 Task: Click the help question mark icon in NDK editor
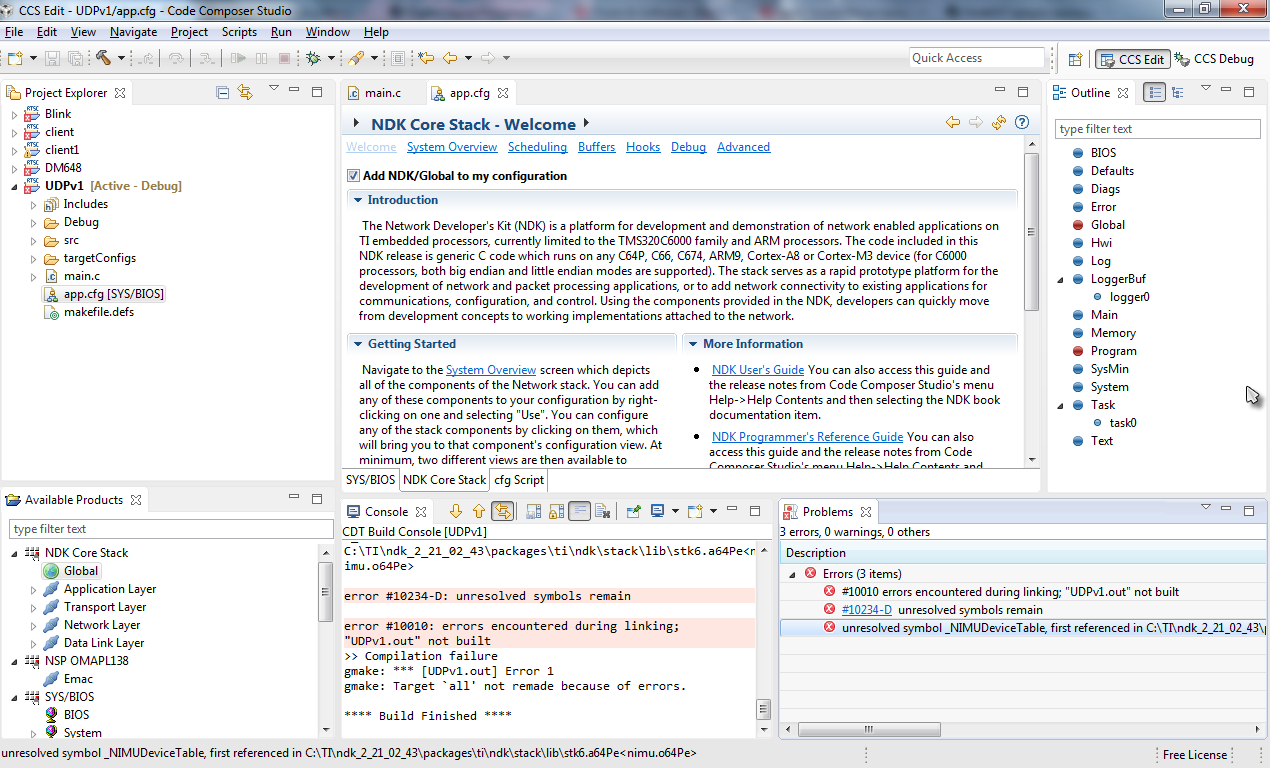[1022, 123]
